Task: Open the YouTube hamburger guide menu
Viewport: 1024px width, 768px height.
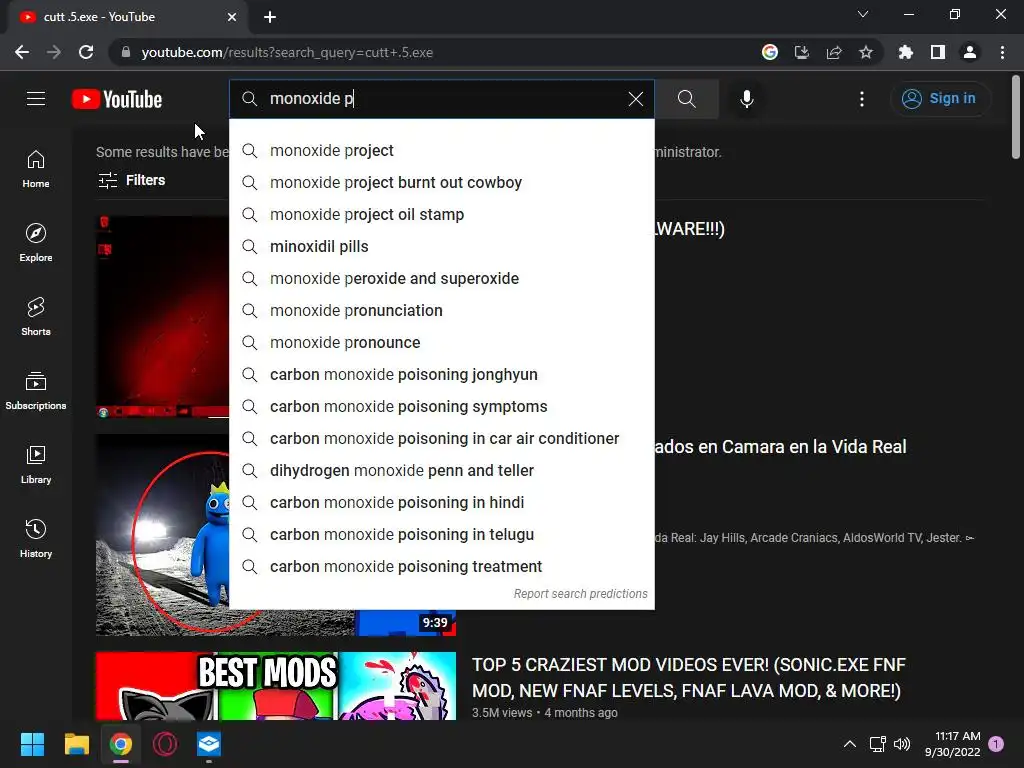Action: pyautogui.click(x=36, y=99)
